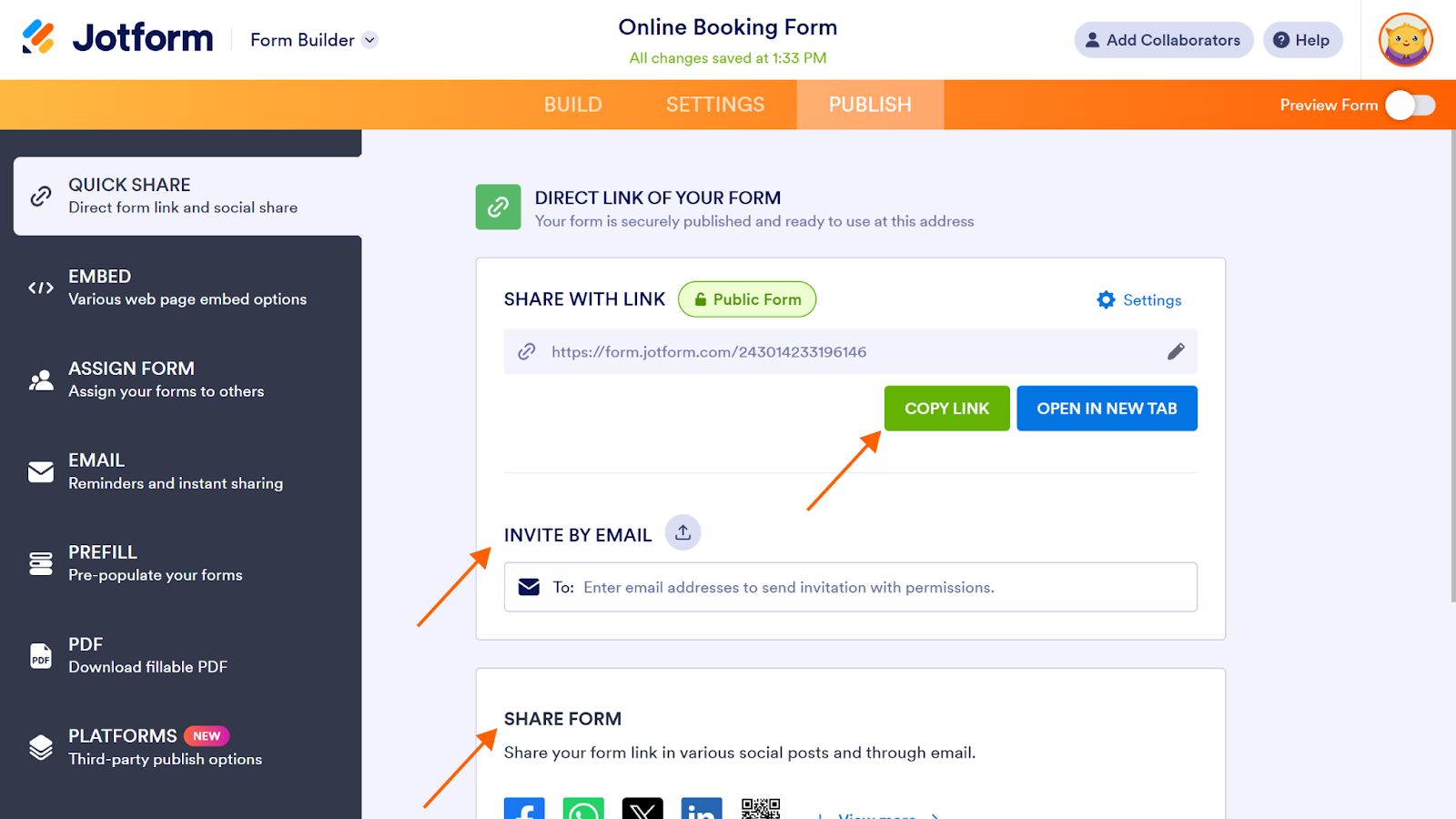Click the Jotform logo
The image size is (1456, 819).
[x=117, y=38]
